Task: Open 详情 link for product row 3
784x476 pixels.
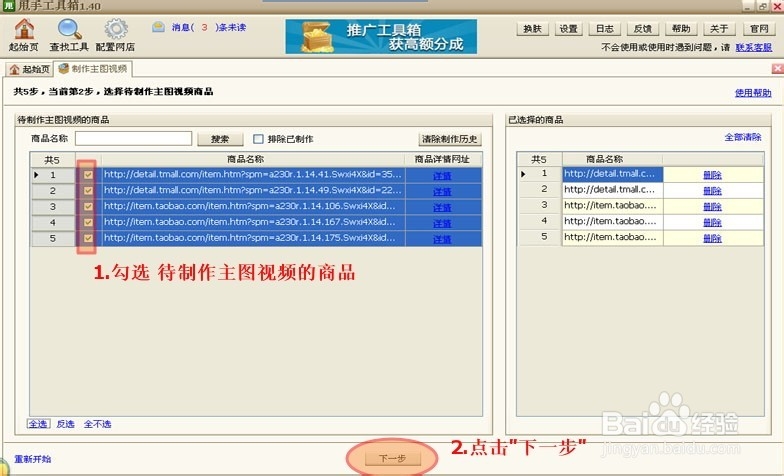Action: pos(442,208)
